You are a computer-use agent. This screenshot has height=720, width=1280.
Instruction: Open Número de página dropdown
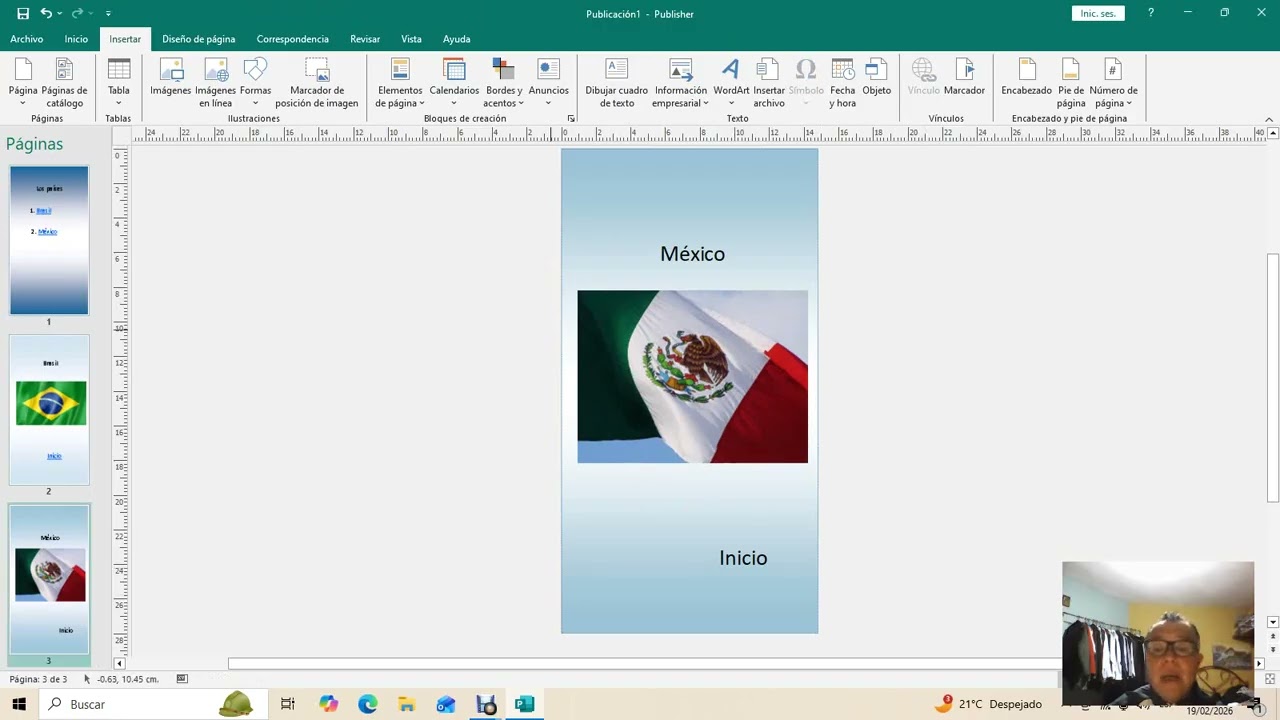(1113, 82)
